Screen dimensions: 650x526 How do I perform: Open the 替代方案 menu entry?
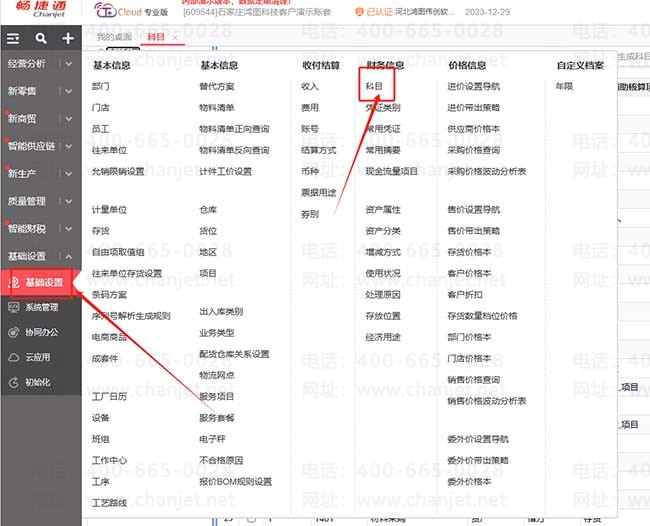coord(217,86)
